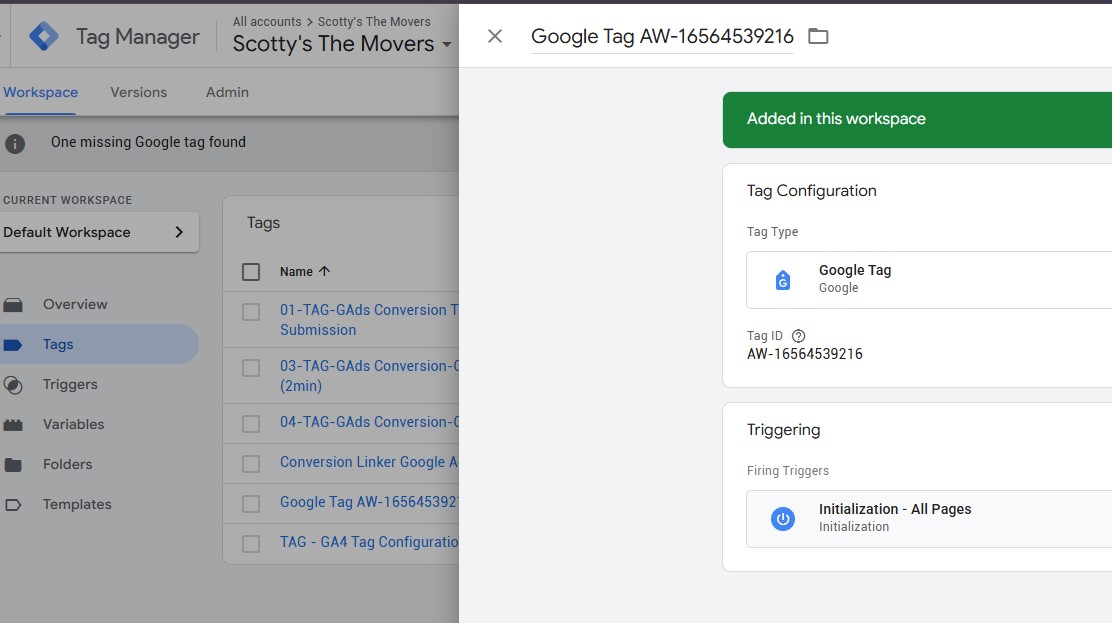Close the tag detail panel
Screen dimensions: 1112x623
[x=495, y=36]
